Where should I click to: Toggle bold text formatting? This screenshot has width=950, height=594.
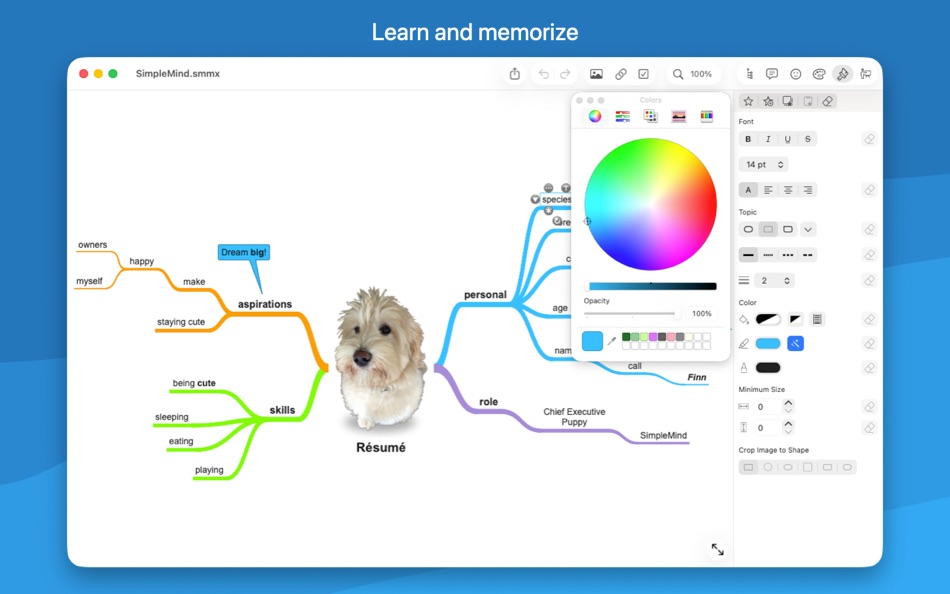click(748, 138)
